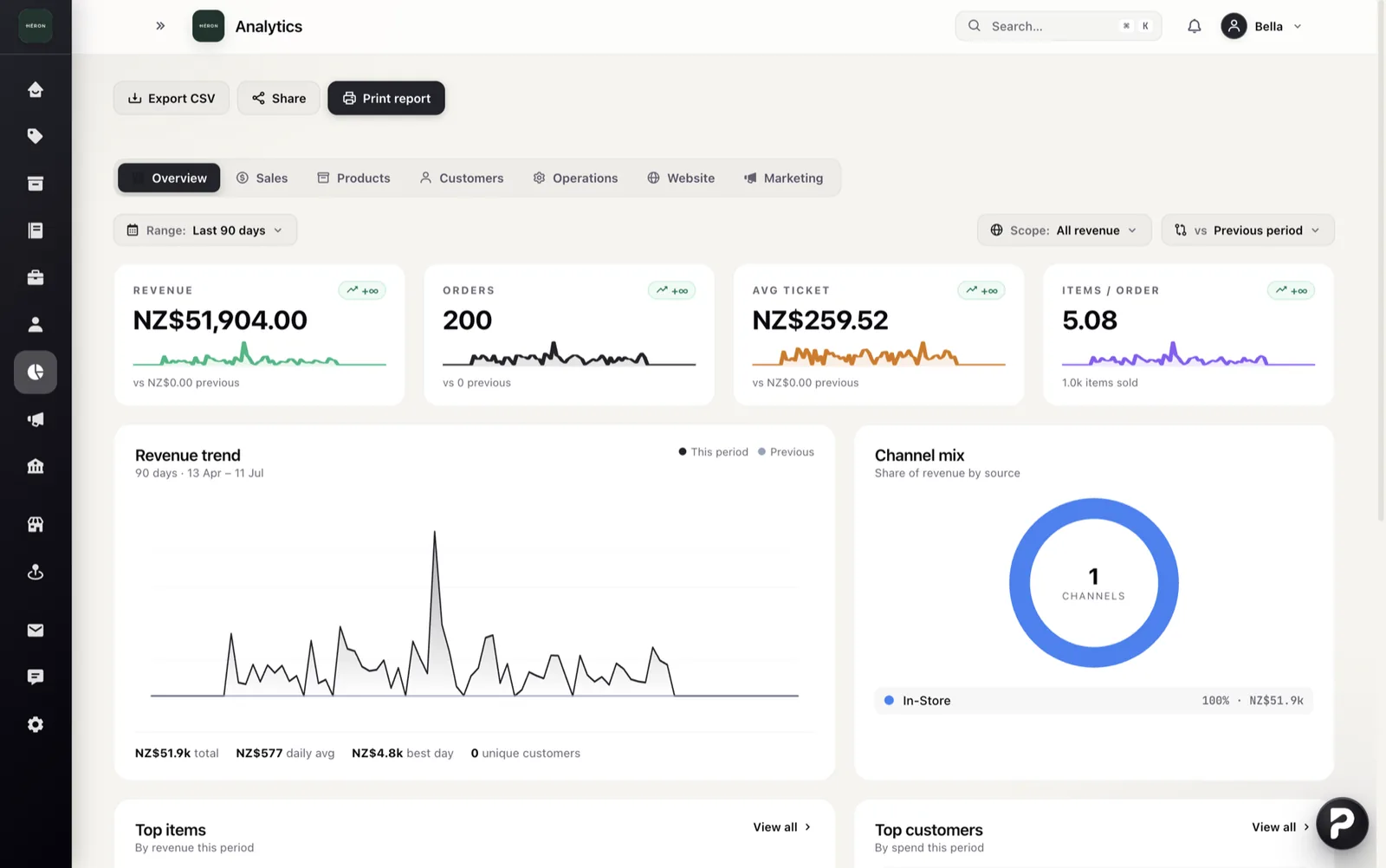Click the logo next to the Analytics title

coord(209,26)
